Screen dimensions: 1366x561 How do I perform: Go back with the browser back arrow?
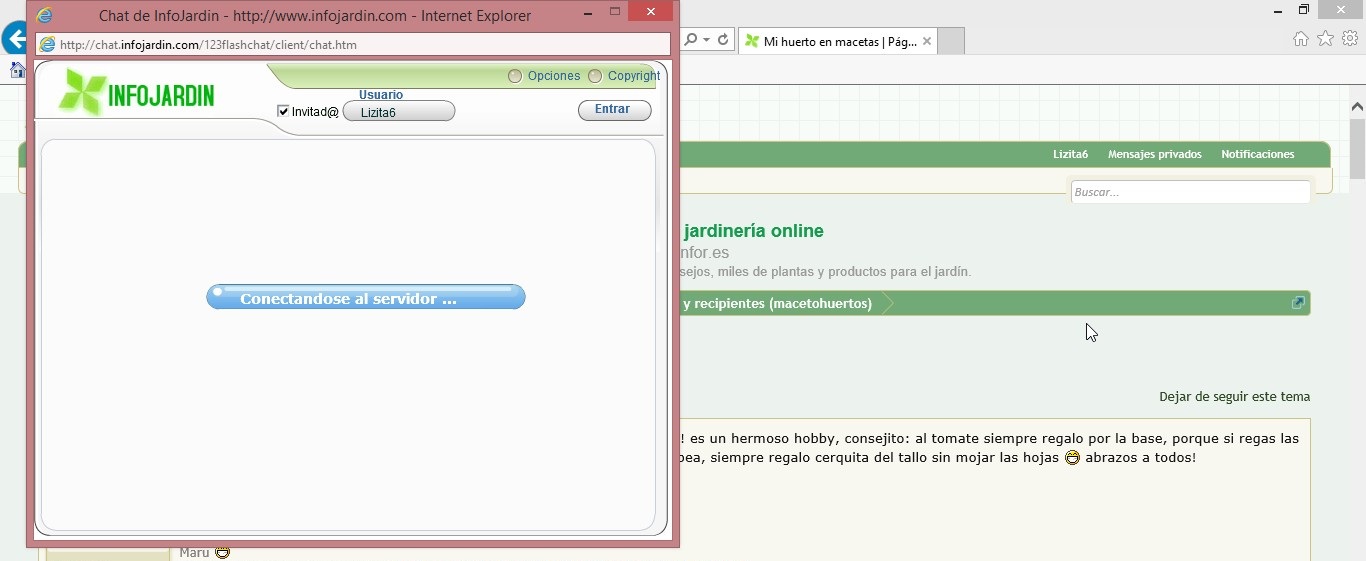point(13,40)
